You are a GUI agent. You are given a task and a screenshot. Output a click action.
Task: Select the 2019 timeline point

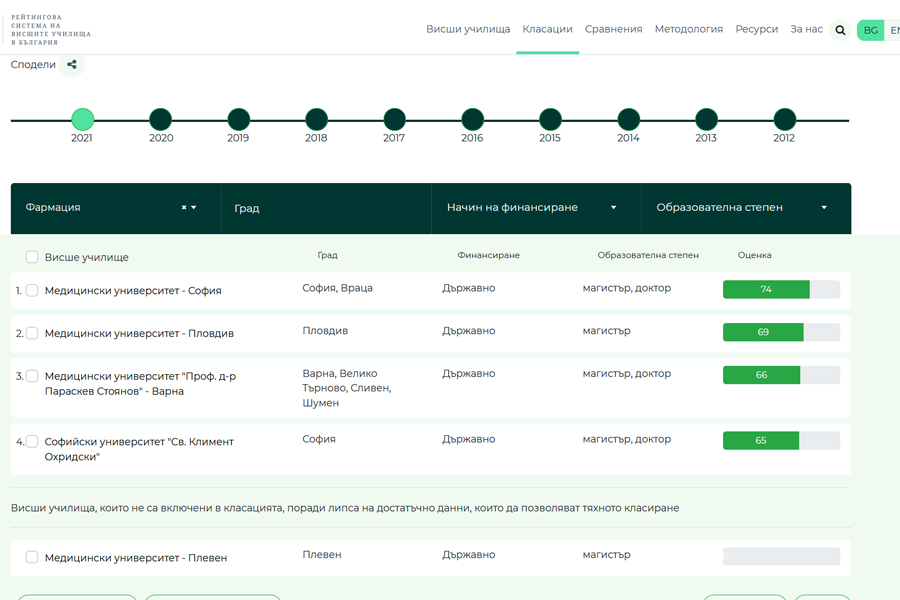(x=238, y=119)
